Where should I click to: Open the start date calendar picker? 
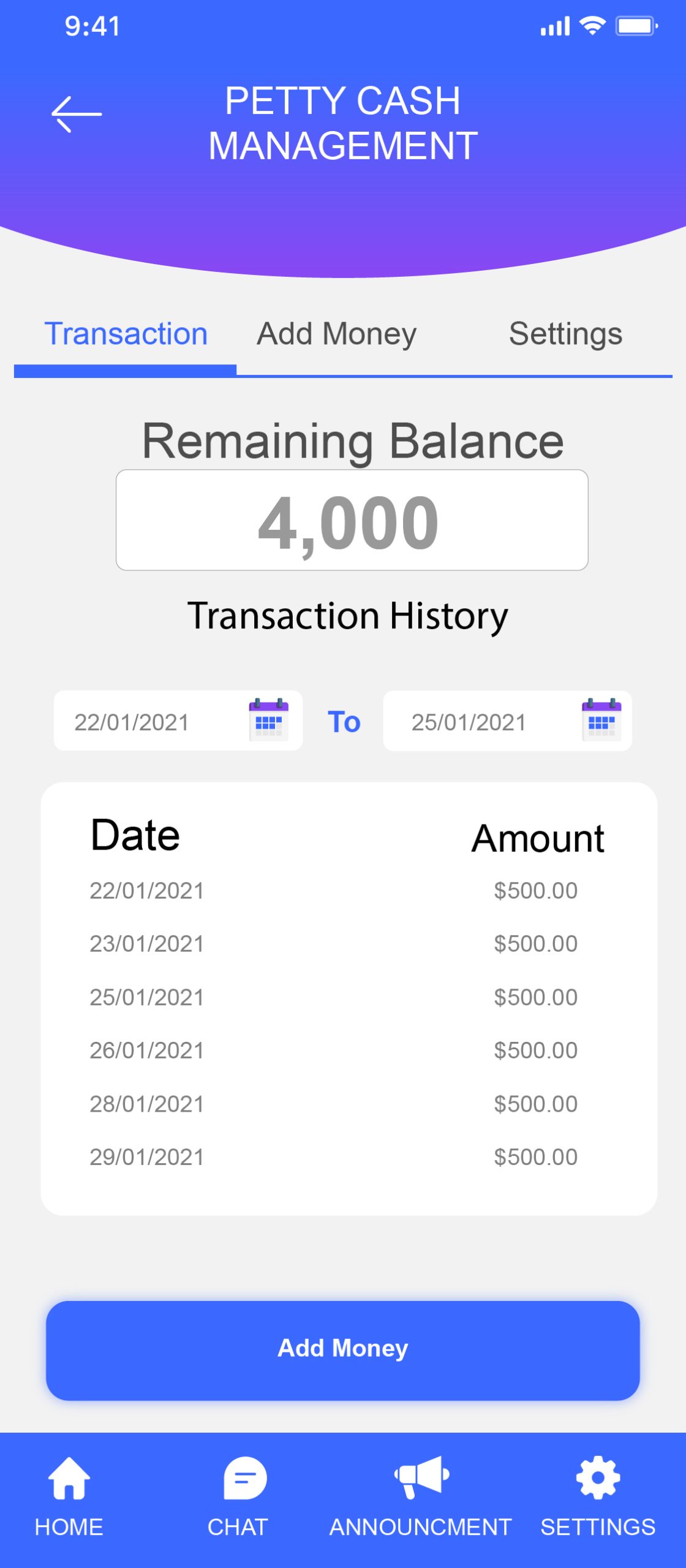point(268,720)
